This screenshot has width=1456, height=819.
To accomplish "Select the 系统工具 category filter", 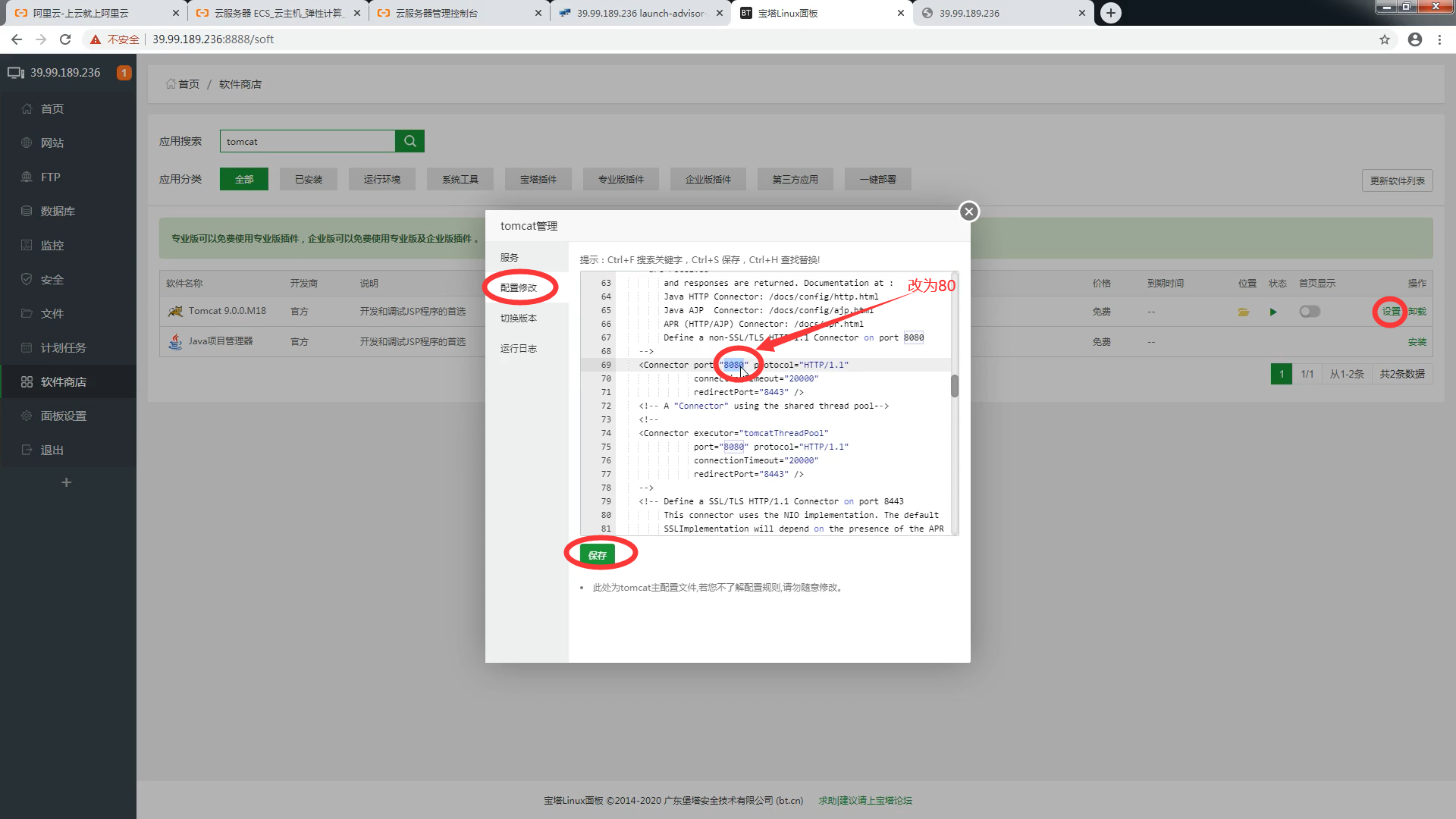I will coord(460,179).
